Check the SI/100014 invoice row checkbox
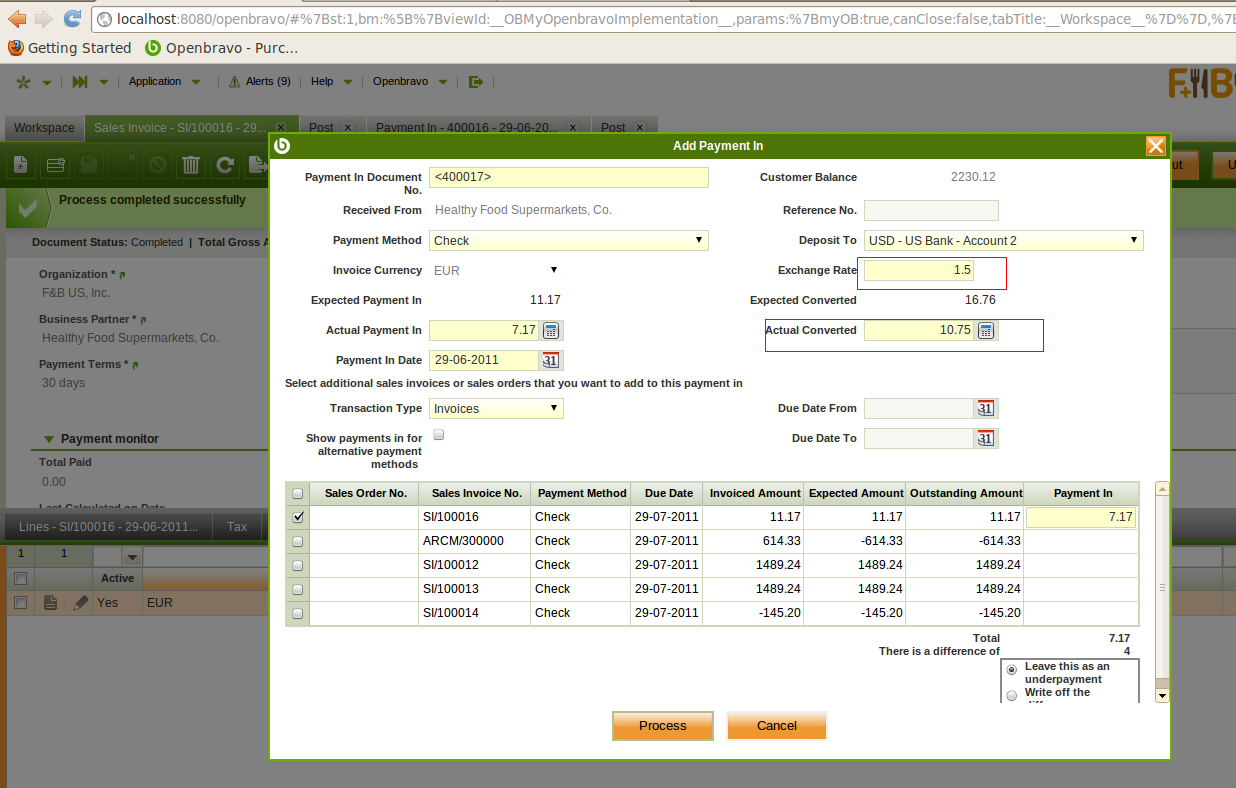Image resolution: width=1236 pixels, height=788 pixels. [297, 613]
